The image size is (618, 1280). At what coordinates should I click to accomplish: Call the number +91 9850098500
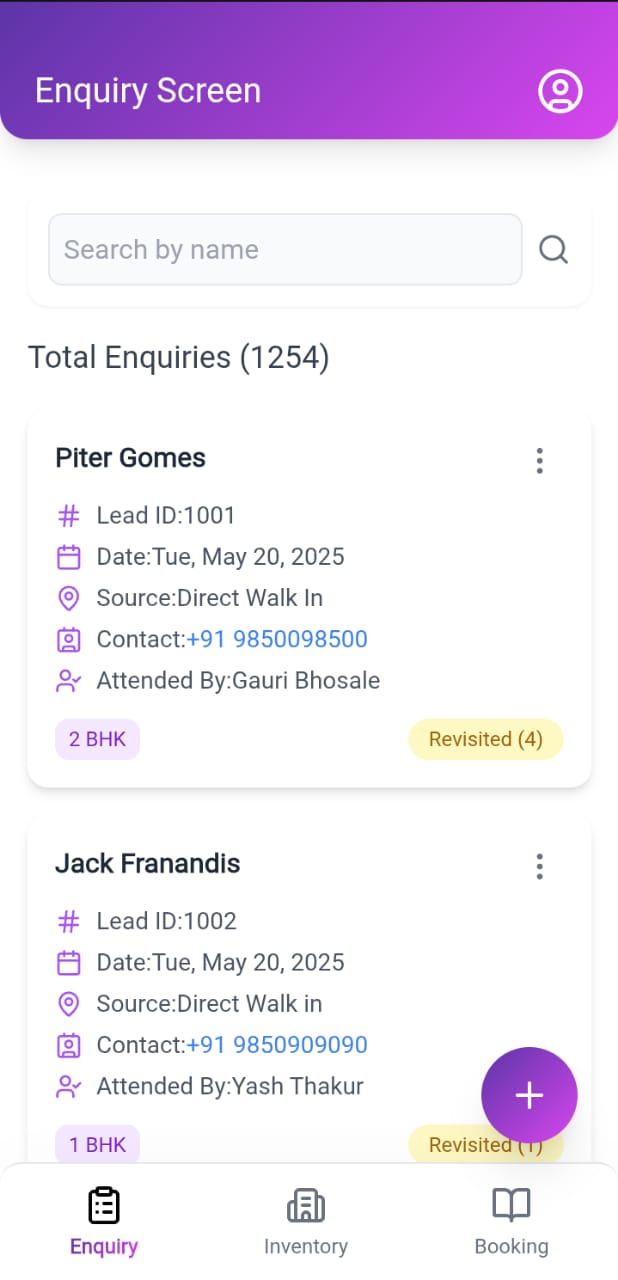tap(277, 639)
